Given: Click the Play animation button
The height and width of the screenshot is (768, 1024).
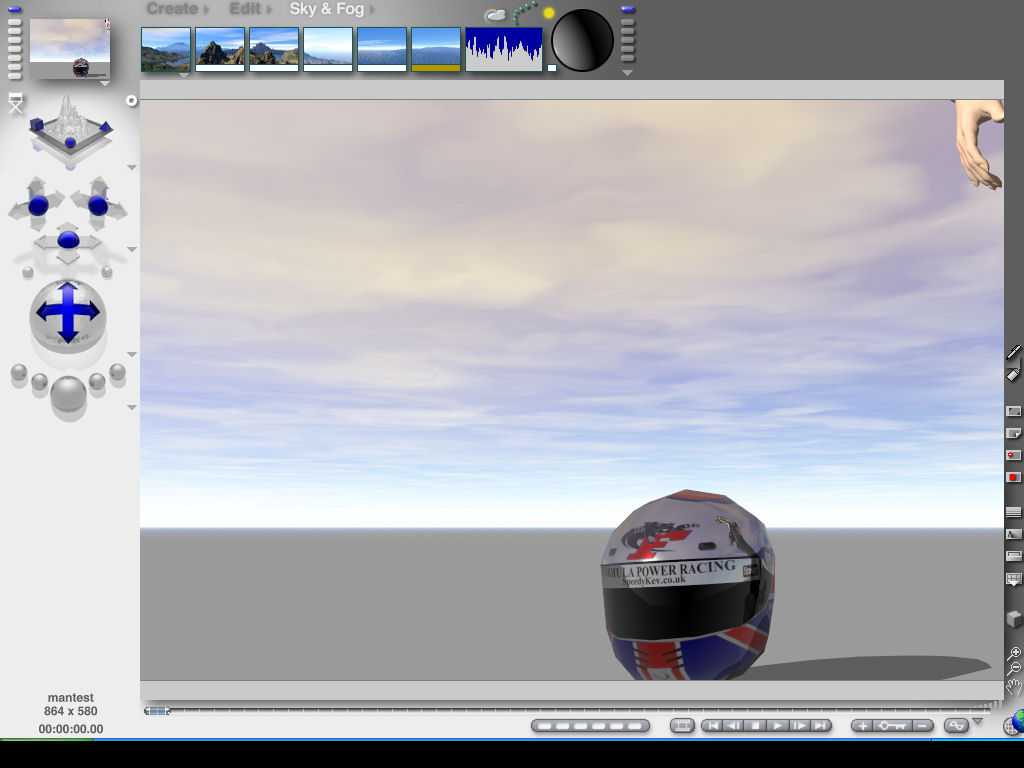Looking at the screenshot, I should pyautogui.click(x=777, y=726).
